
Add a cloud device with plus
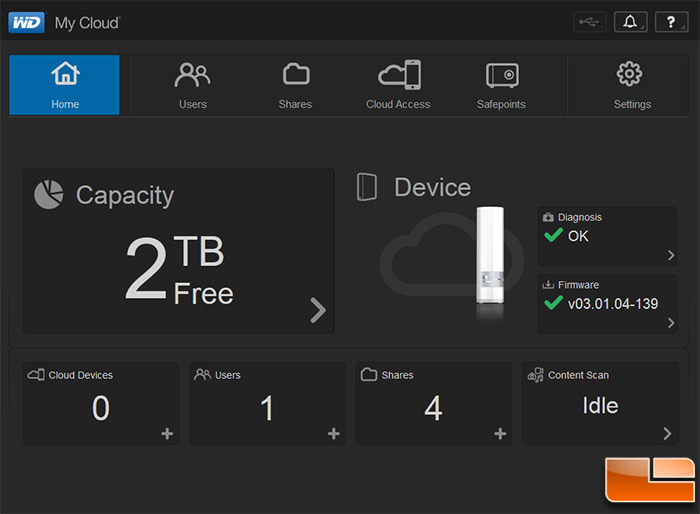tap(167, 434)
